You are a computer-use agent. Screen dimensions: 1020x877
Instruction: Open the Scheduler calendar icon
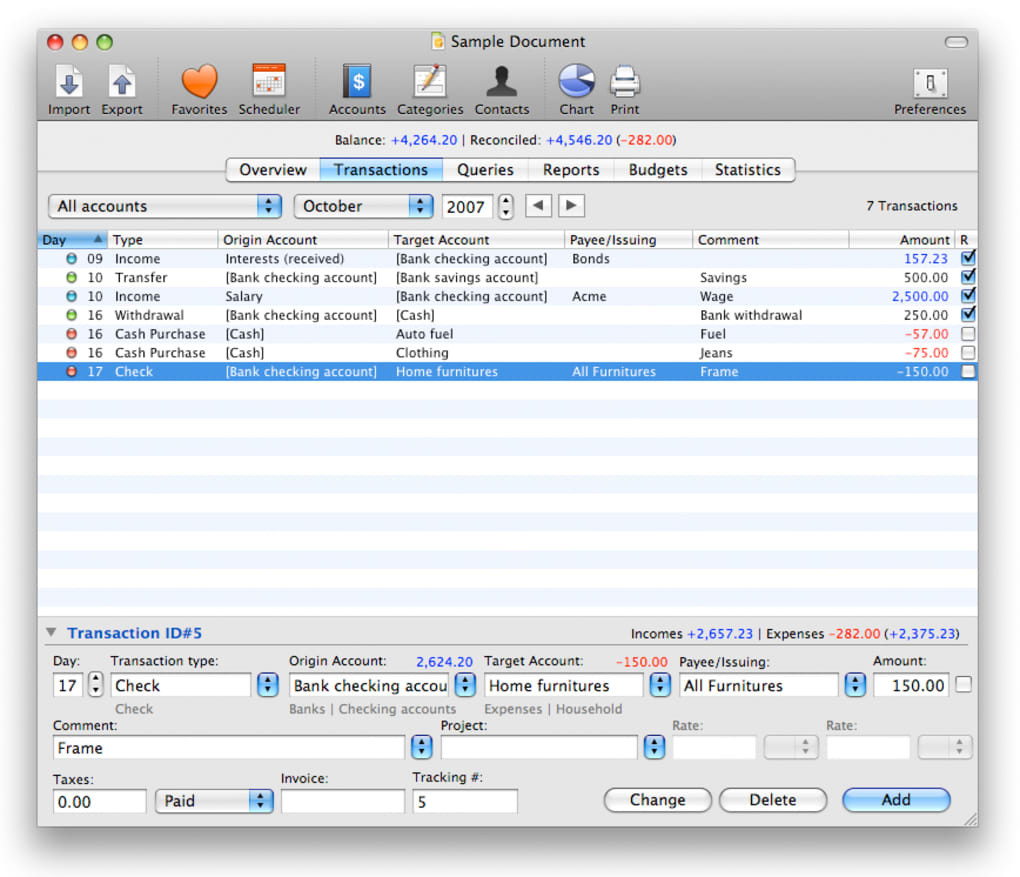coord(269,82)
